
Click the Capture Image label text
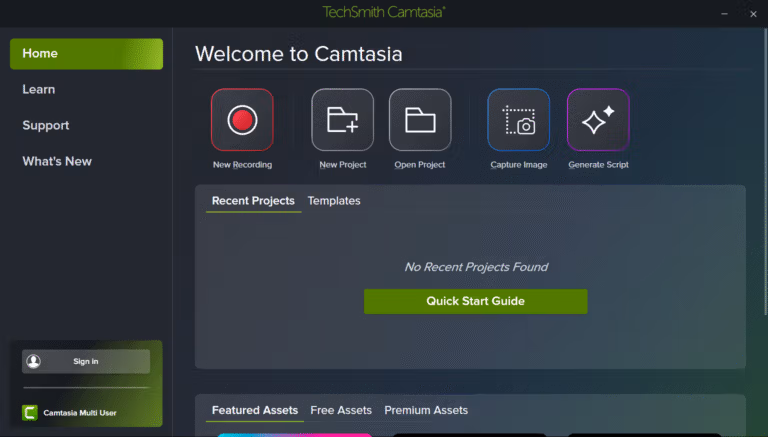coord(519,165)
